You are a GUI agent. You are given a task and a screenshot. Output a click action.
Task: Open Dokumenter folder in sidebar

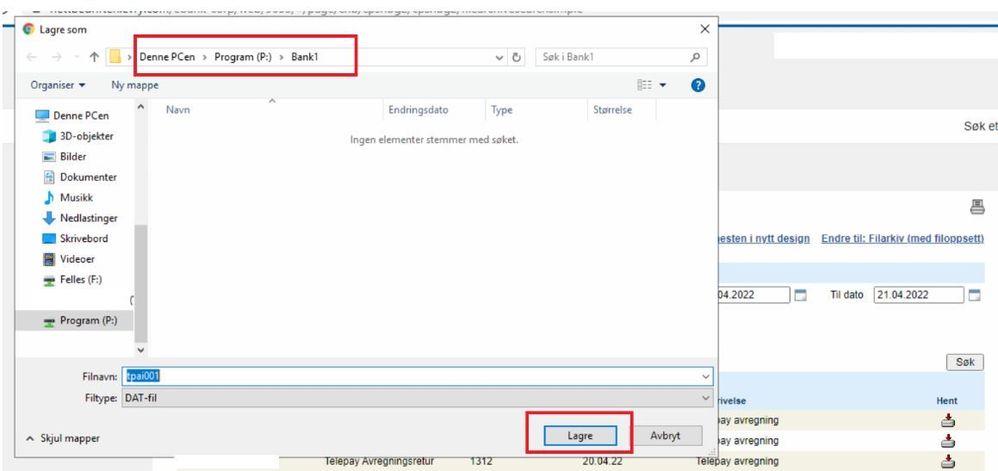tap(80, 177)
